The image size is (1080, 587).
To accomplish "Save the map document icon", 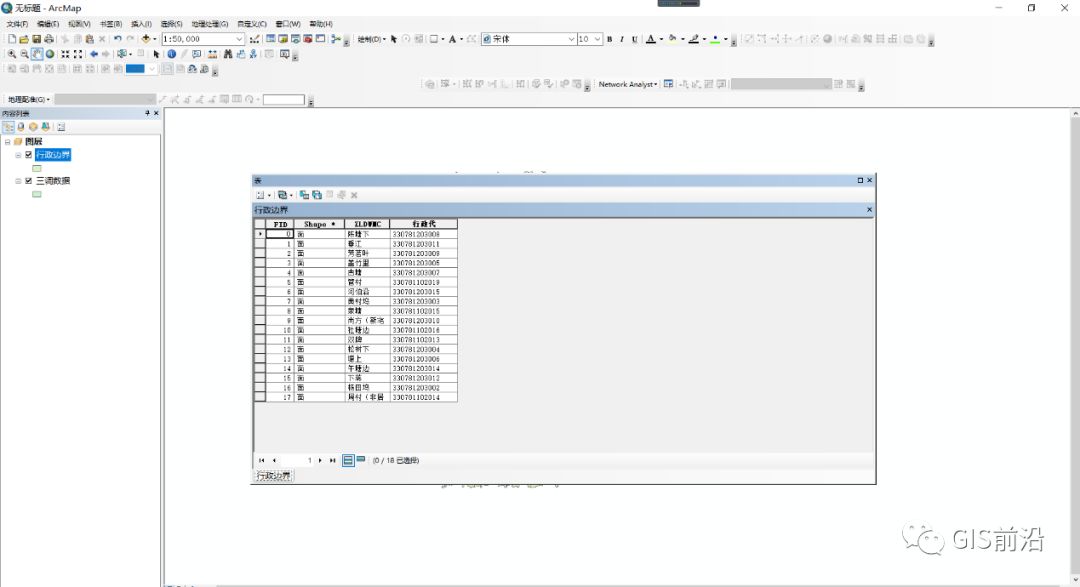I will pos(37,39).
